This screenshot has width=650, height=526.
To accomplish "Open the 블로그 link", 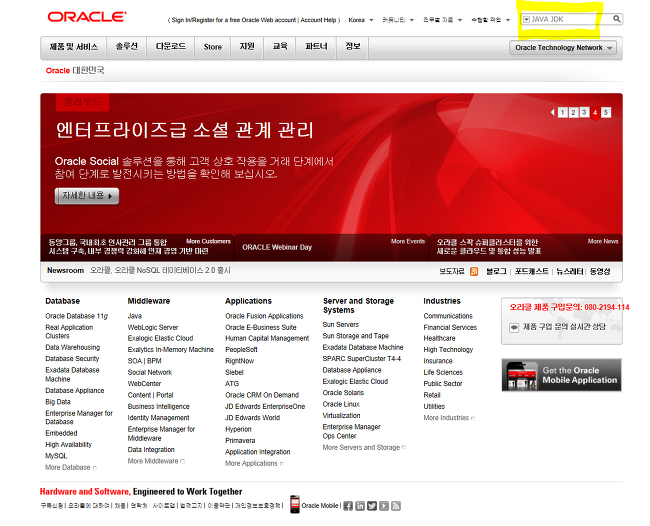I will pos(497,271).
